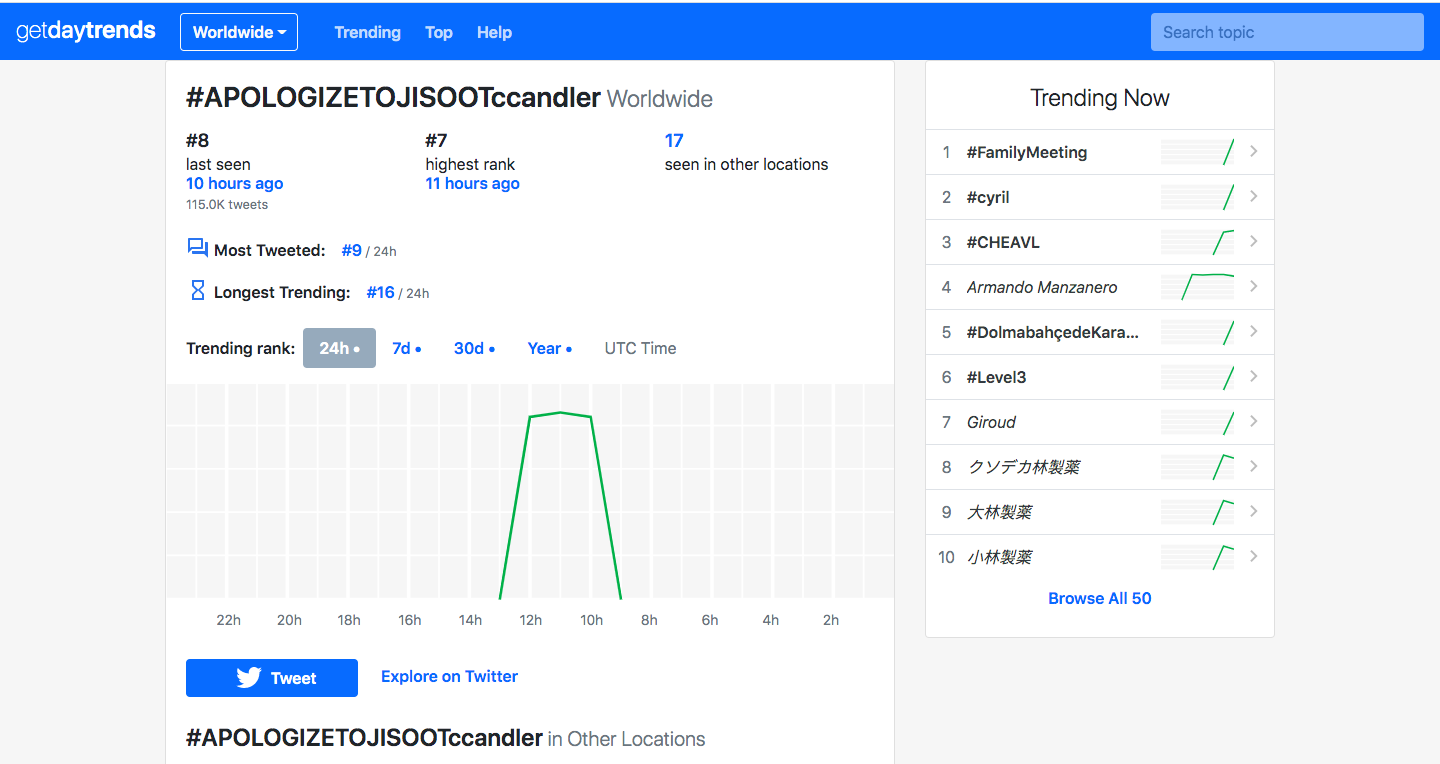Click the 11 hours ago link
Image resolution: width=1440 pixels, height=764 pixels.
pyautogui.click(x=472, y=183)
